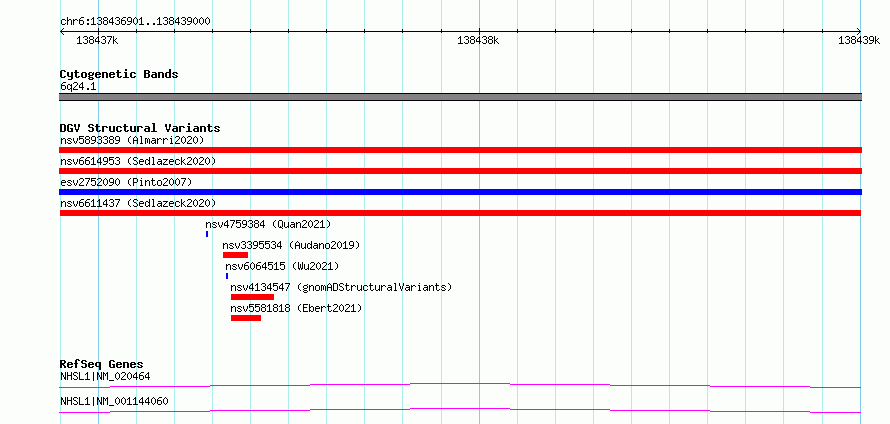Image resolution: width=890 pixels, height=424 pixels.
Task: Click the 138439k ruler label
Action: click(859, 40)
